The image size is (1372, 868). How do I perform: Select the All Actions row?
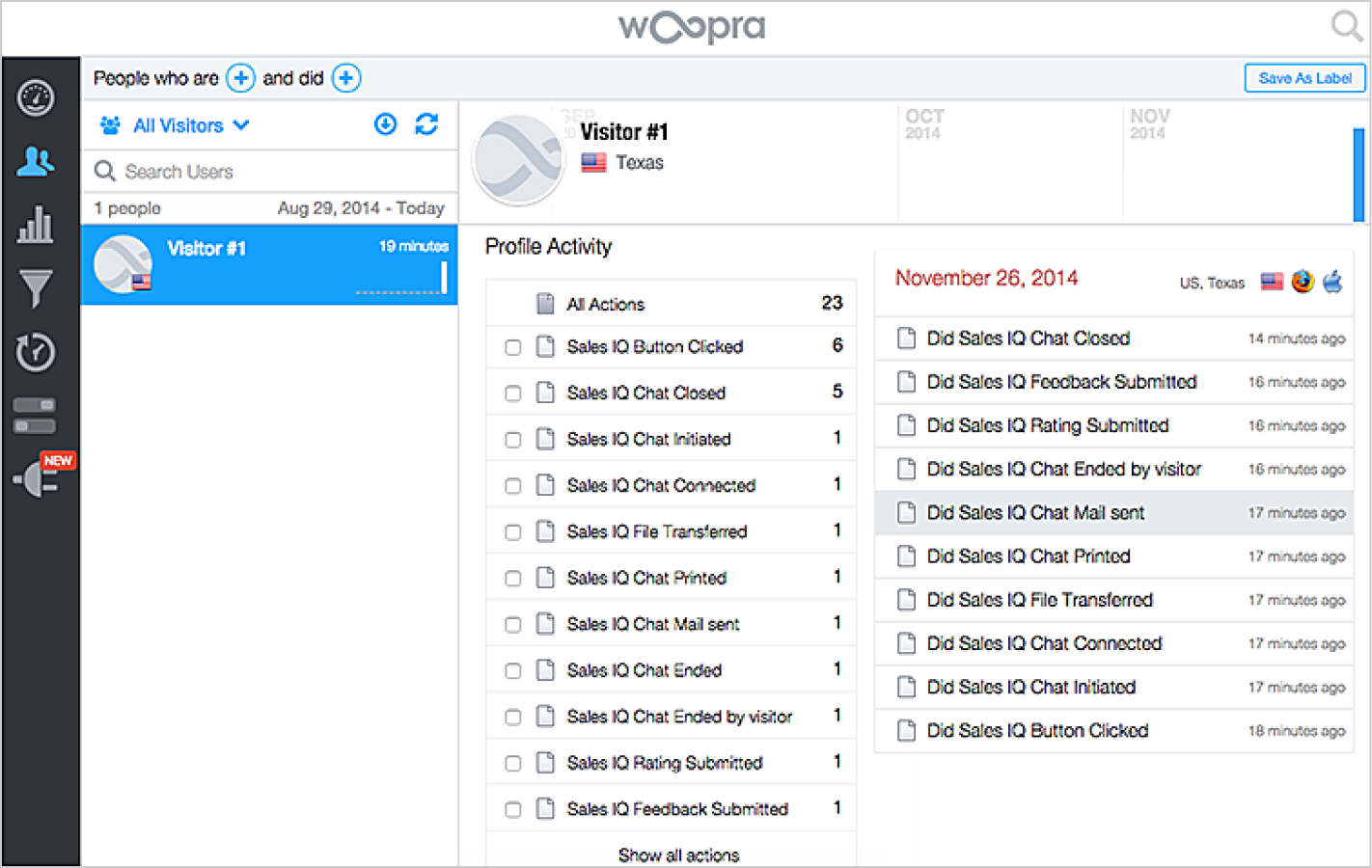coord(672,304)
